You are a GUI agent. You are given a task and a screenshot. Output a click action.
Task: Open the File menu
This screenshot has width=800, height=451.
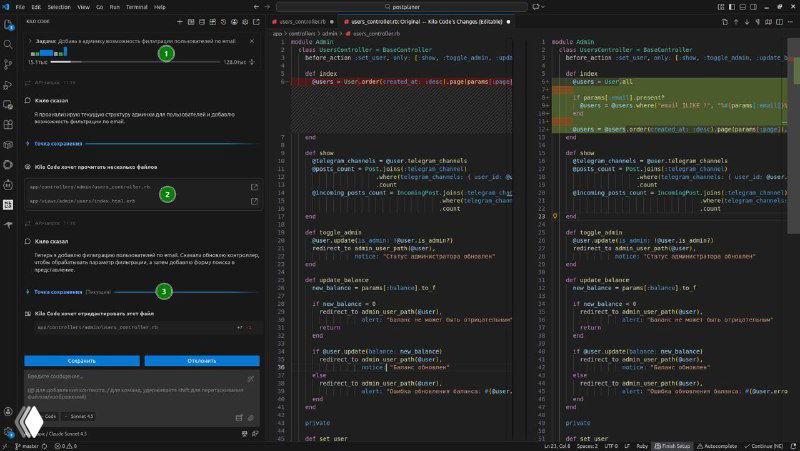[20, 7]
